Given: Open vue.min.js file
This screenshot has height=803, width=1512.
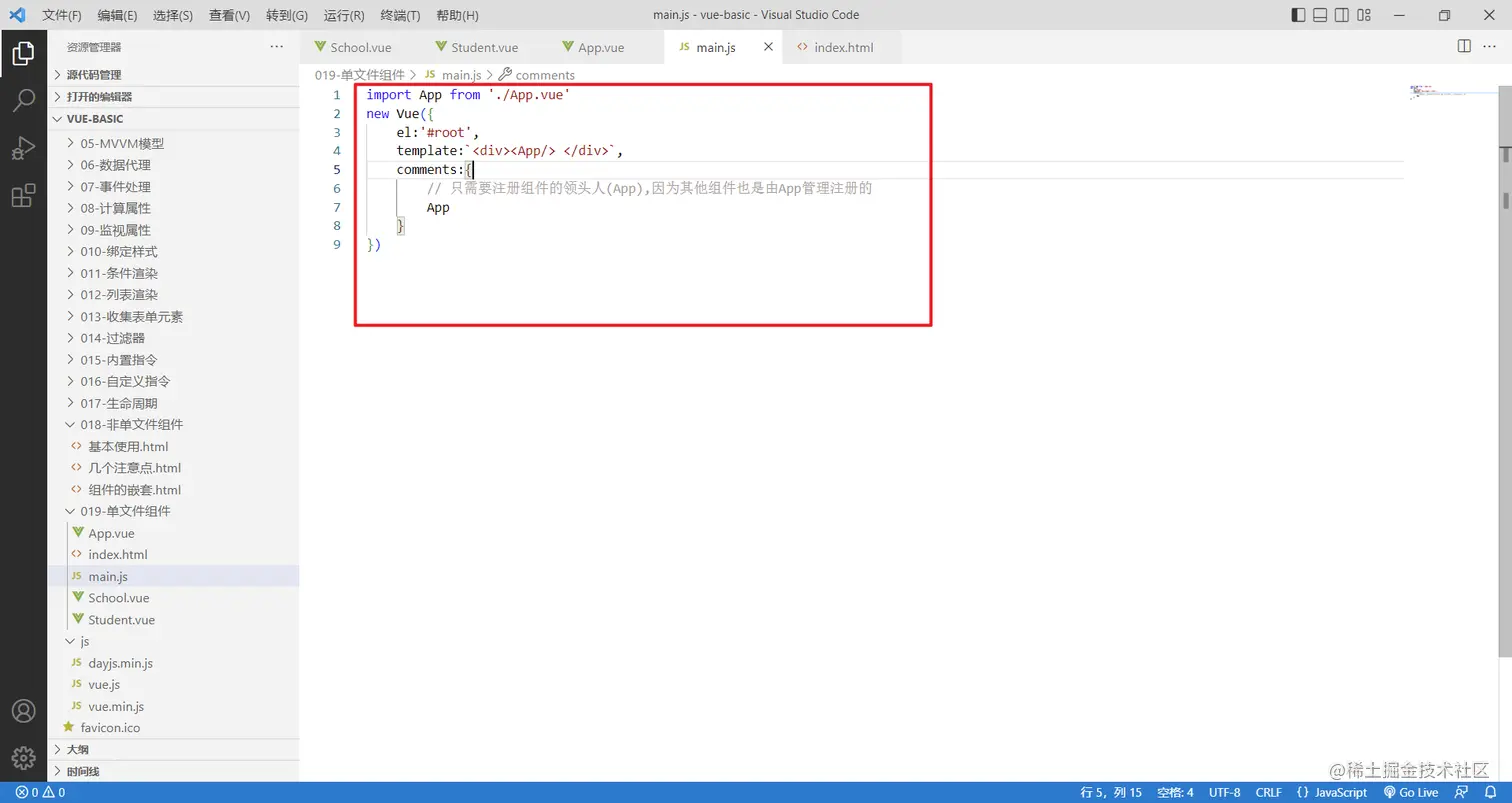Looking at the screenshot, I should pyautogui.click(x=173, y=706).
